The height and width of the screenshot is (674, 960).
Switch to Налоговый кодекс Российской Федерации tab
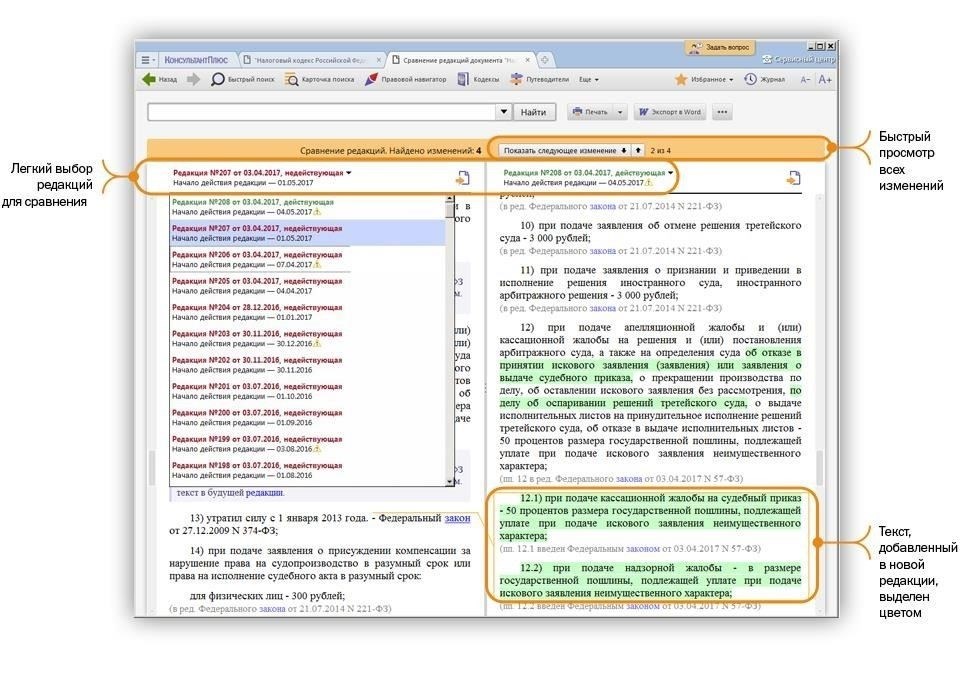313,60
